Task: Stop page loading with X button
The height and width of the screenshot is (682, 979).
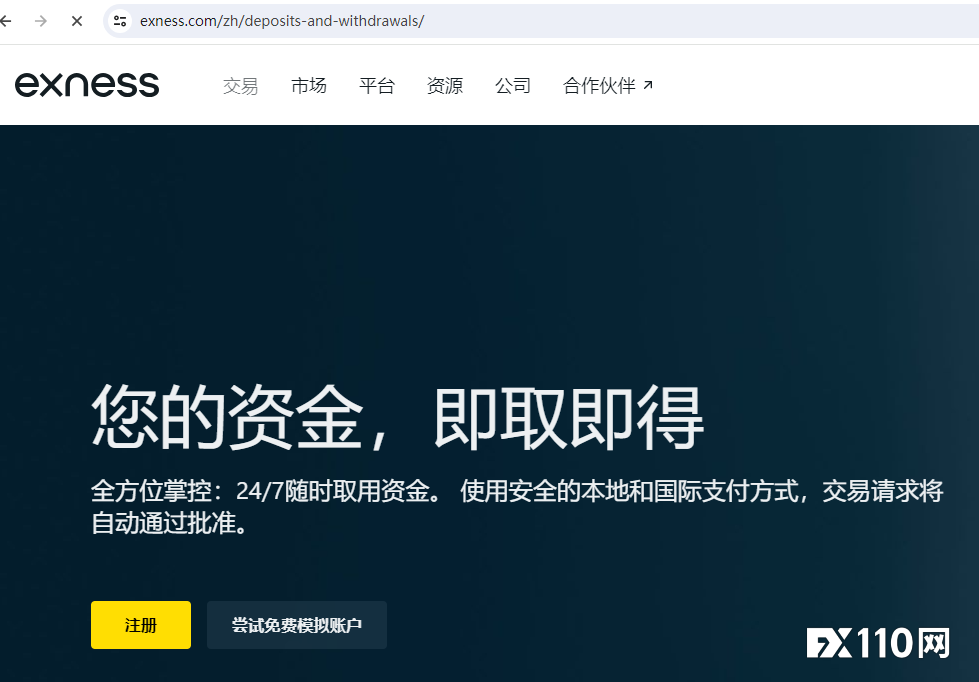Action: click(x=77, y=21)
